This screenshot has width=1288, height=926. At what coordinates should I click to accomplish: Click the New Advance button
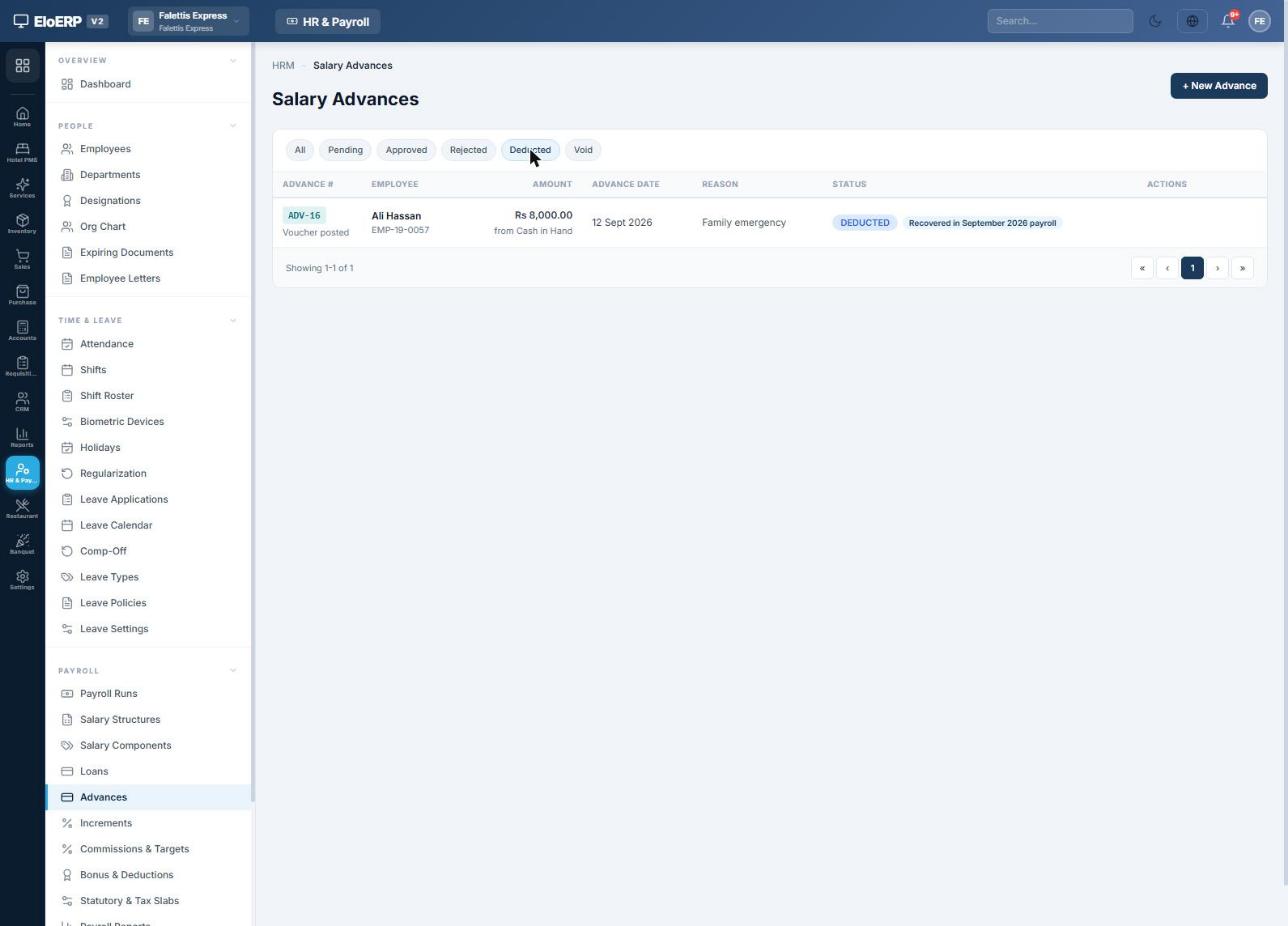1219,86
